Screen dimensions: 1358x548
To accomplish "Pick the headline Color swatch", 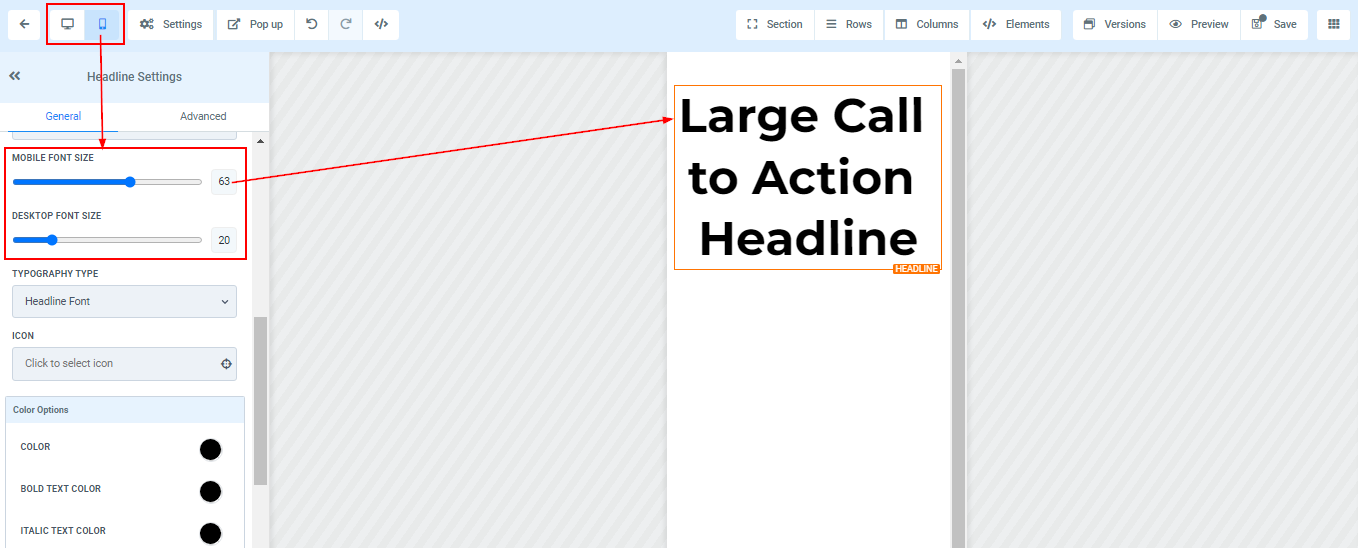I will coord(210,450).
